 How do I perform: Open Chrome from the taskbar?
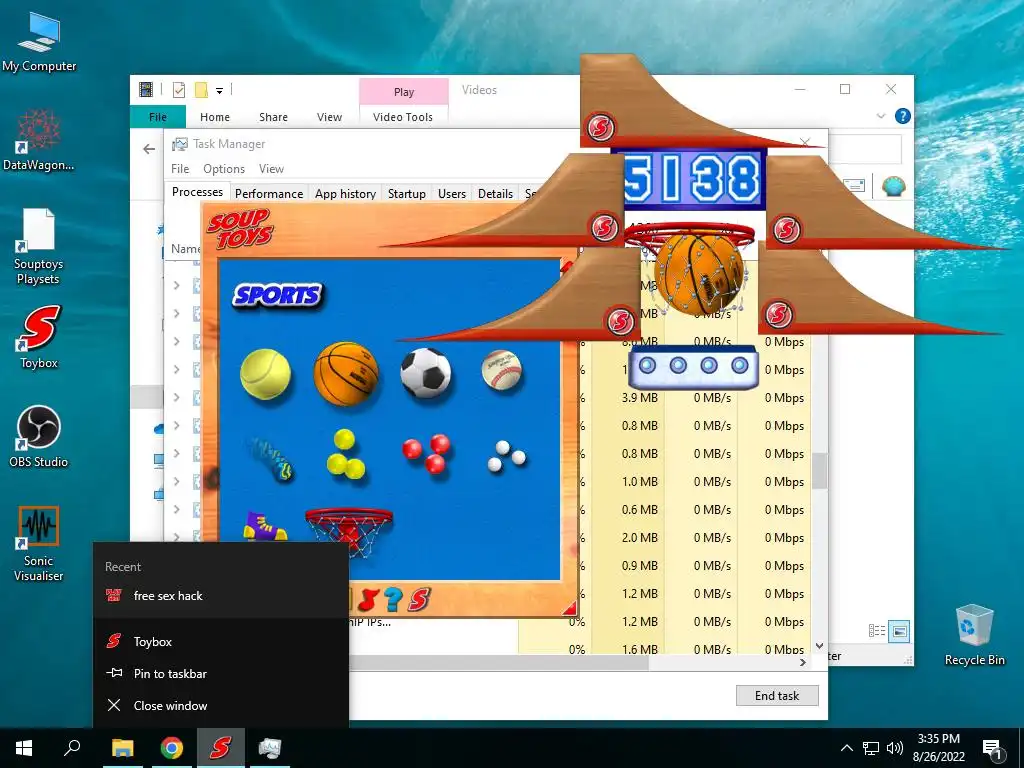point(172,748)
